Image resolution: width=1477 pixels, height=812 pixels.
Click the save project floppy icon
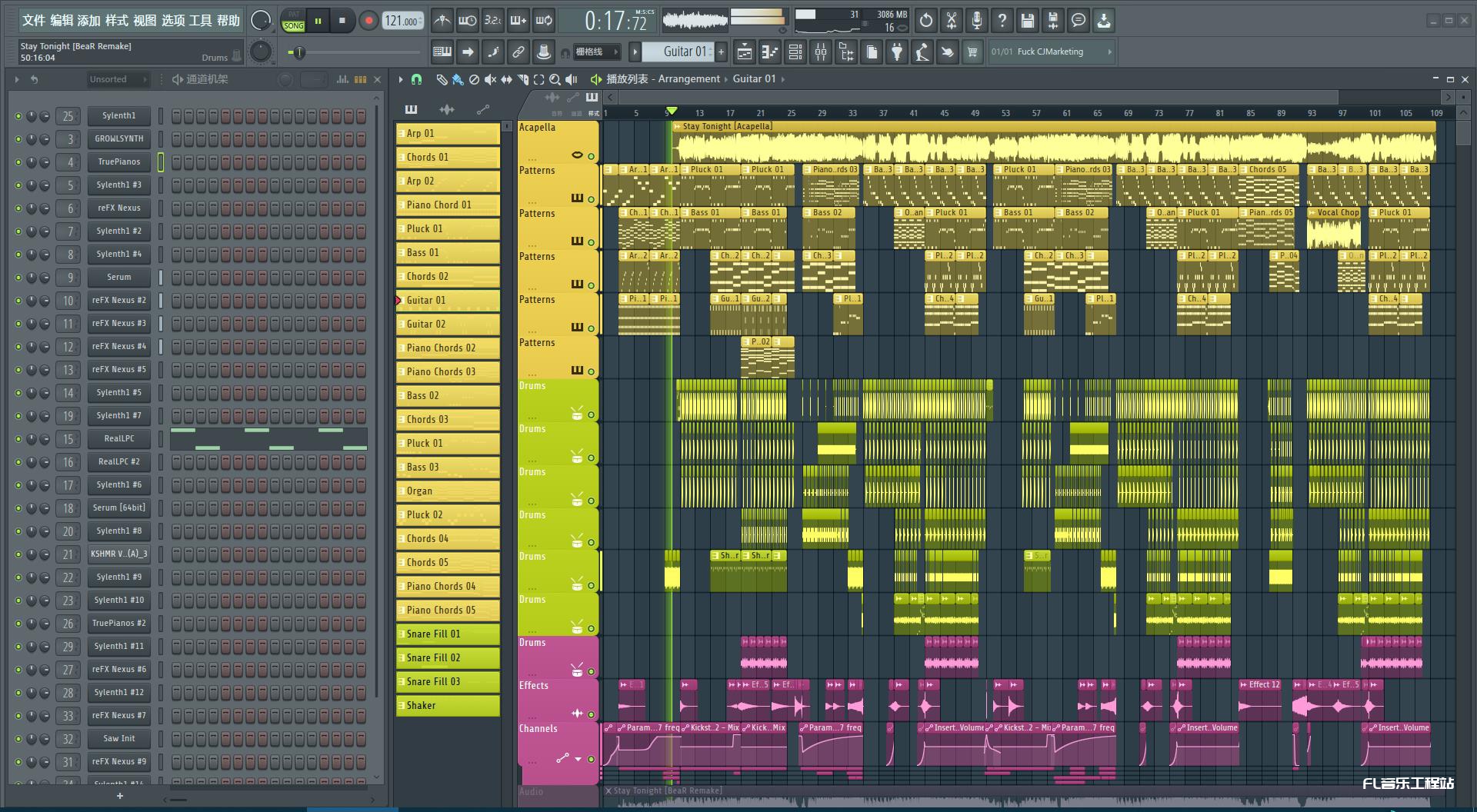(x=1028, y=21)
